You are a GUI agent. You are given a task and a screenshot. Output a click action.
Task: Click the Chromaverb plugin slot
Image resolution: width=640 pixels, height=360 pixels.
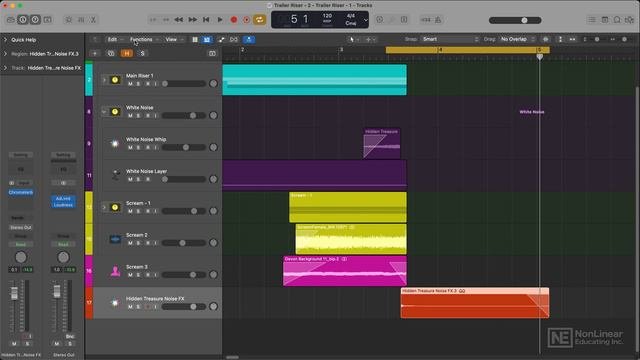[21, 192]
